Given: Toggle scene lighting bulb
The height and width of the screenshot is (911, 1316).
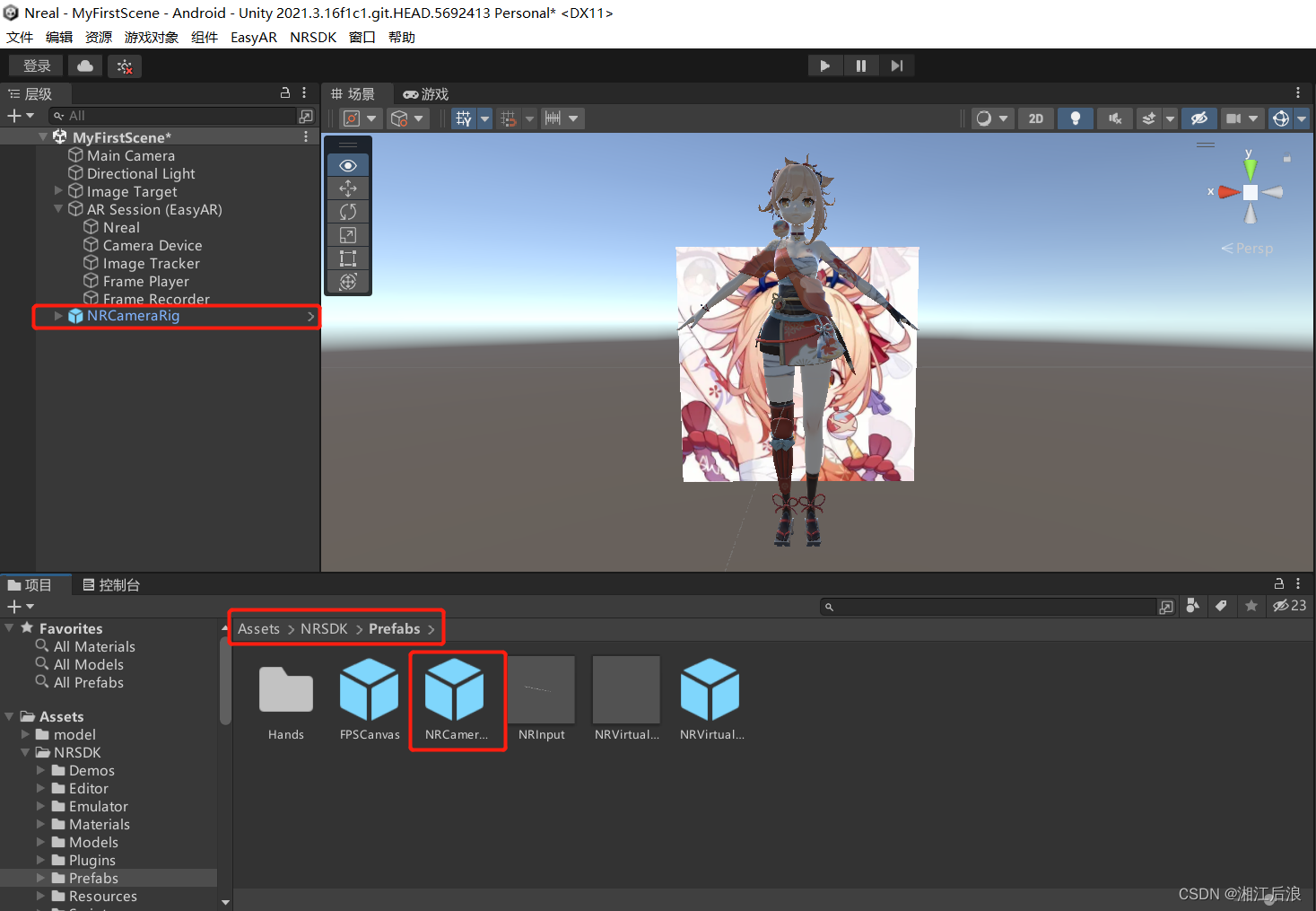Looking at the screenshot, I should [1076, 118].
